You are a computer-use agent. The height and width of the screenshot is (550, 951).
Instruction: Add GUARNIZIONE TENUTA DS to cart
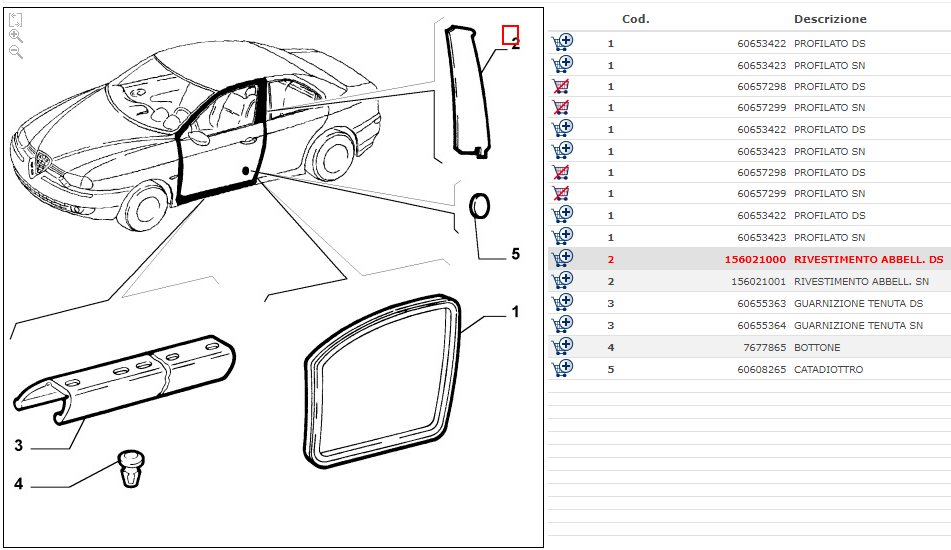click(x=562, y=303)
